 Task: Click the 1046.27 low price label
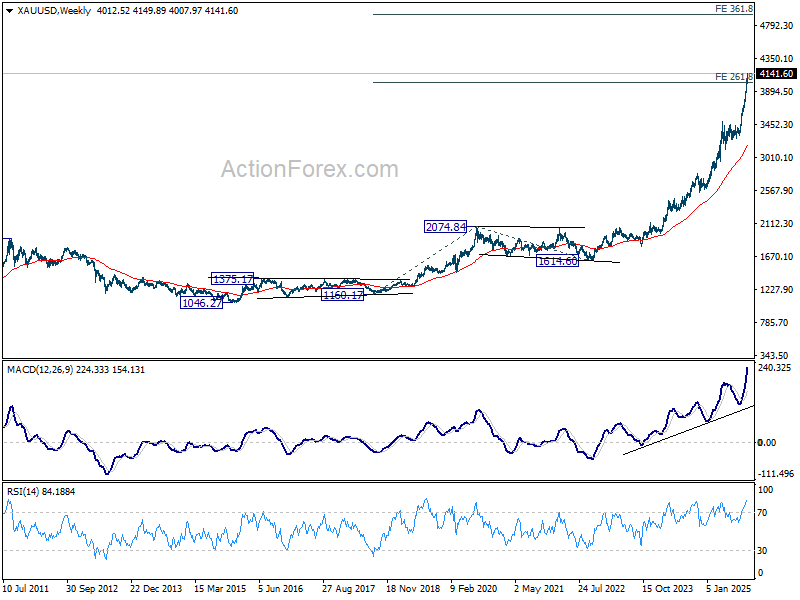click(201, 302)
